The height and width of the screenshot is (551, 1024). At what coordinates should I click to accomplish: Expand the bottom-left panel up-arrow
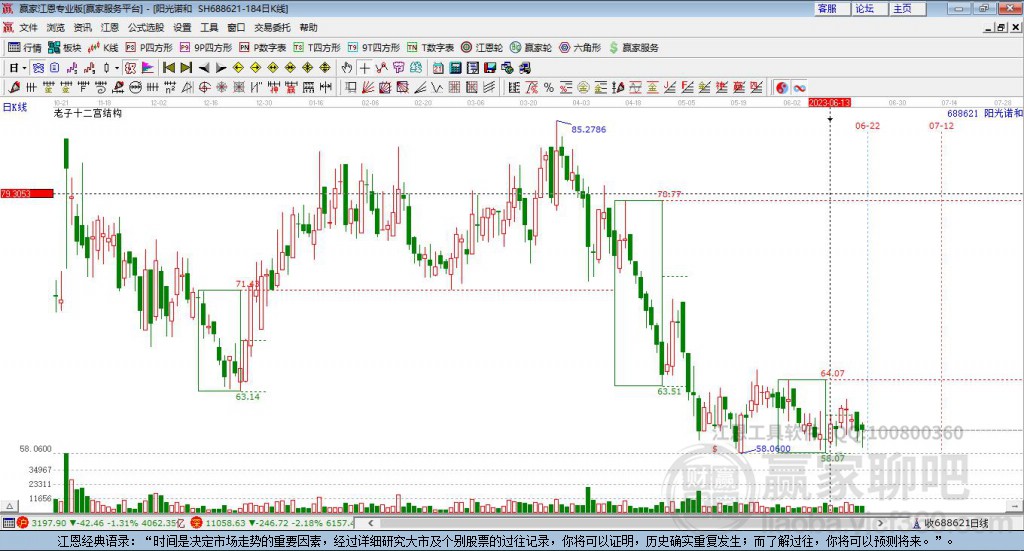pyautogui.click(x=9, y=506)
